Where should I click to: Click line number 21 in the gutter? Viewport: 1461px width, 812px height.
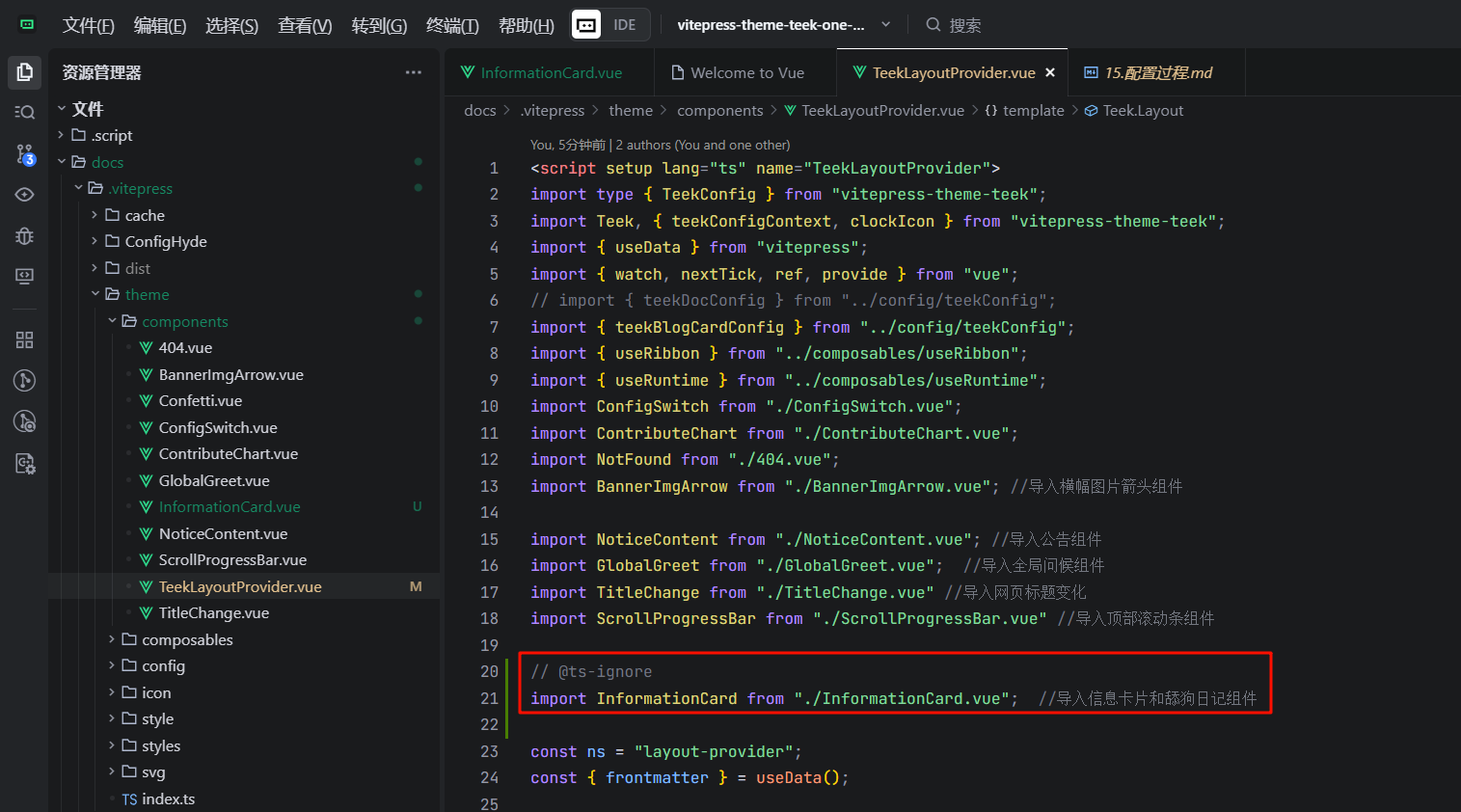(x=490, y=698)
